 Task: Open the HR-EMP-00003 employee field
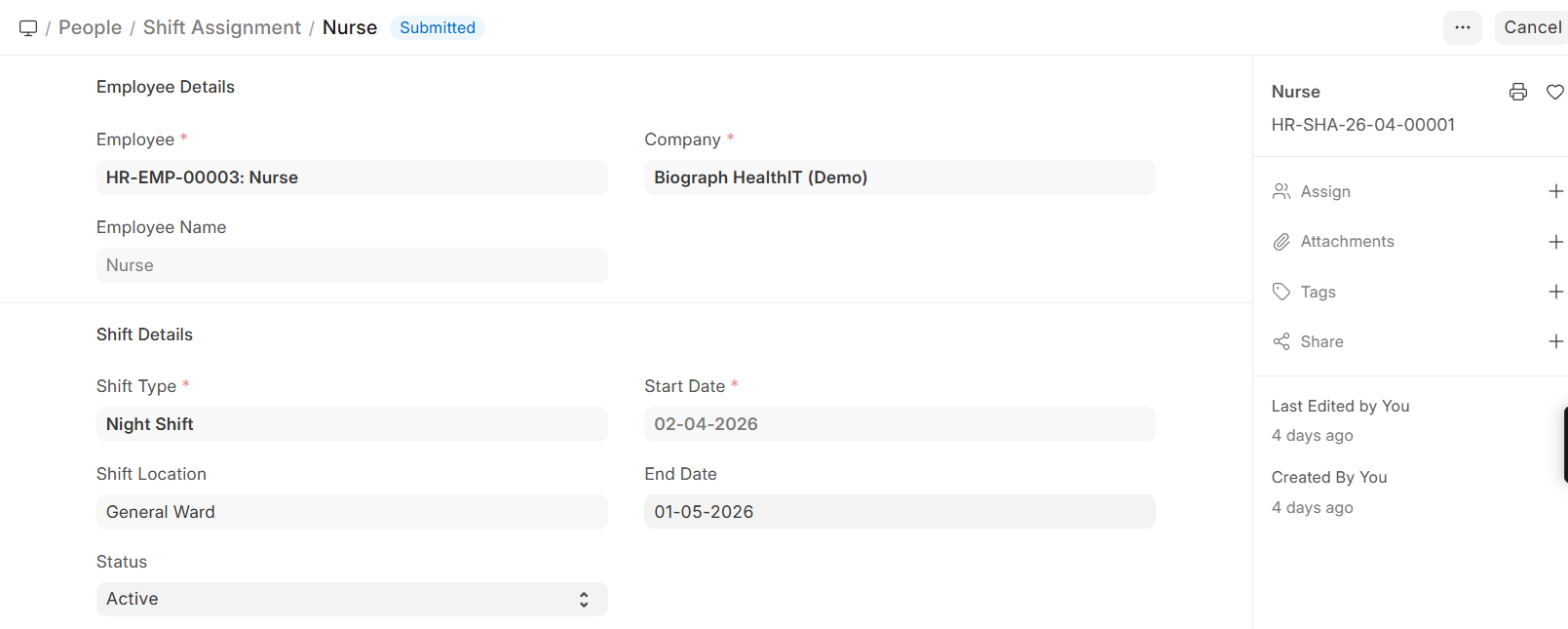tap(352, 177)
